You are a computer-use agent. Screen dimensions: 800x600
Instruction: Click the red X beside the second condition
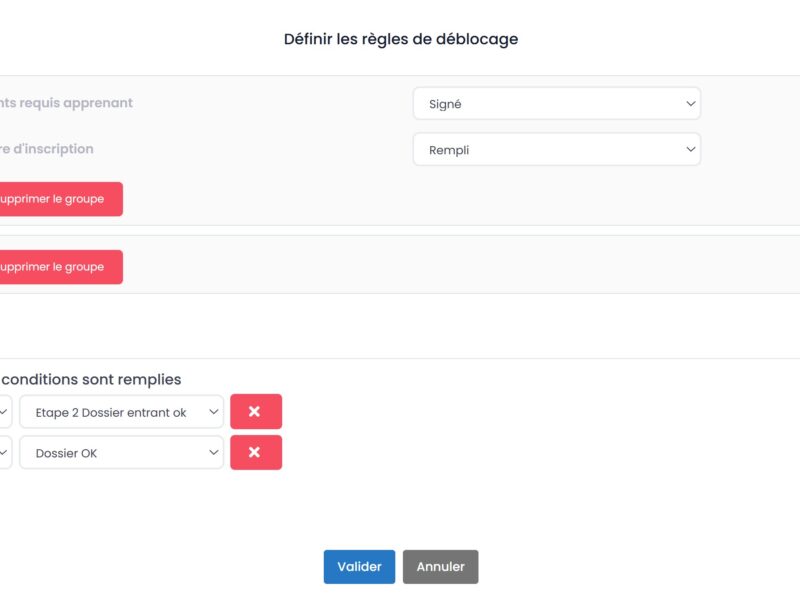click(256, 452)
